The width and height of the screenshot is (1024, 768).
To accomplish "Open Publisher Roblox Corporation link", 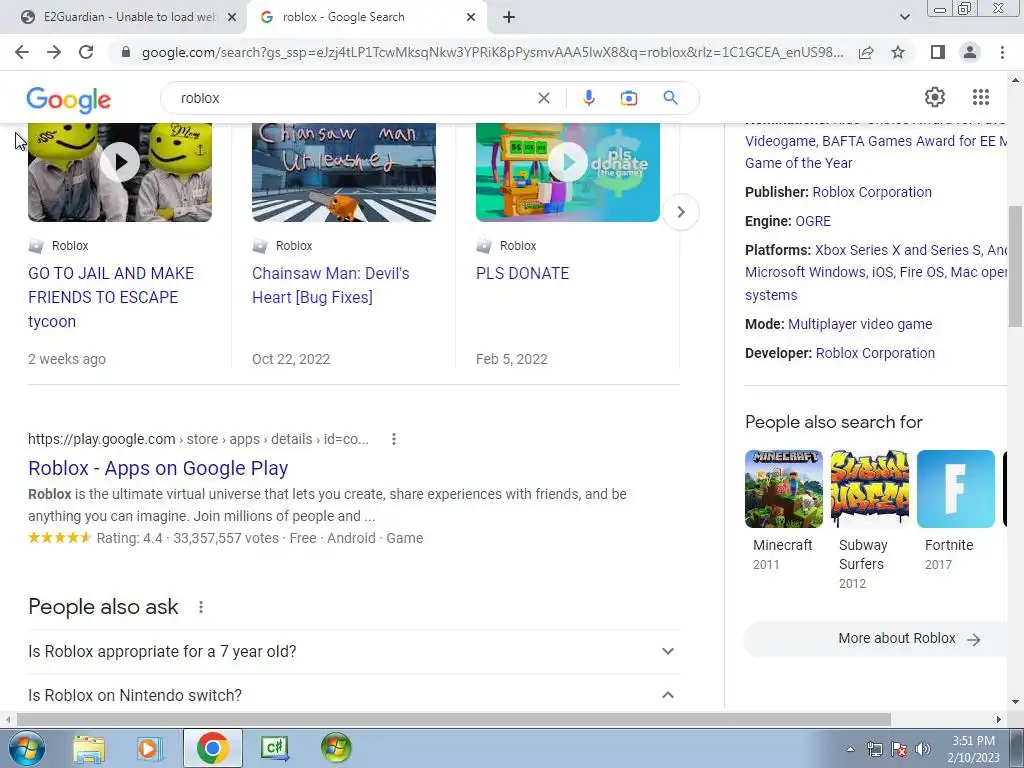I will coord(872,192).
